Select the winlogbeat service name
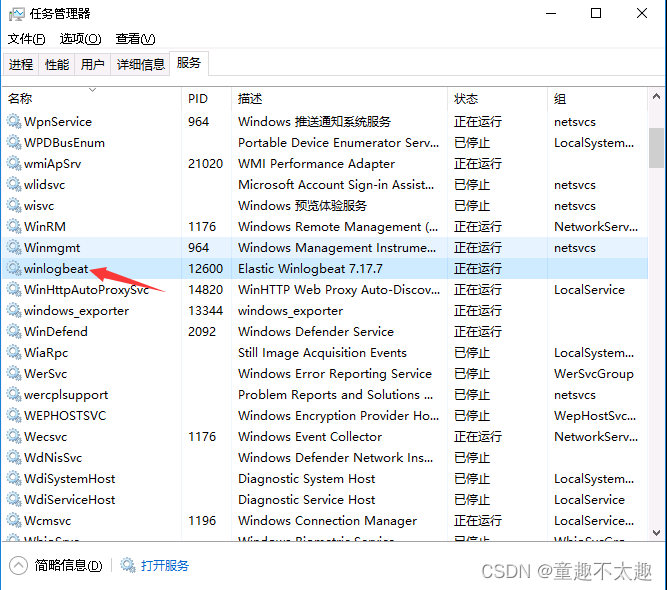The width and height of the screenshot is (667, 590). (x=56, y=269)
